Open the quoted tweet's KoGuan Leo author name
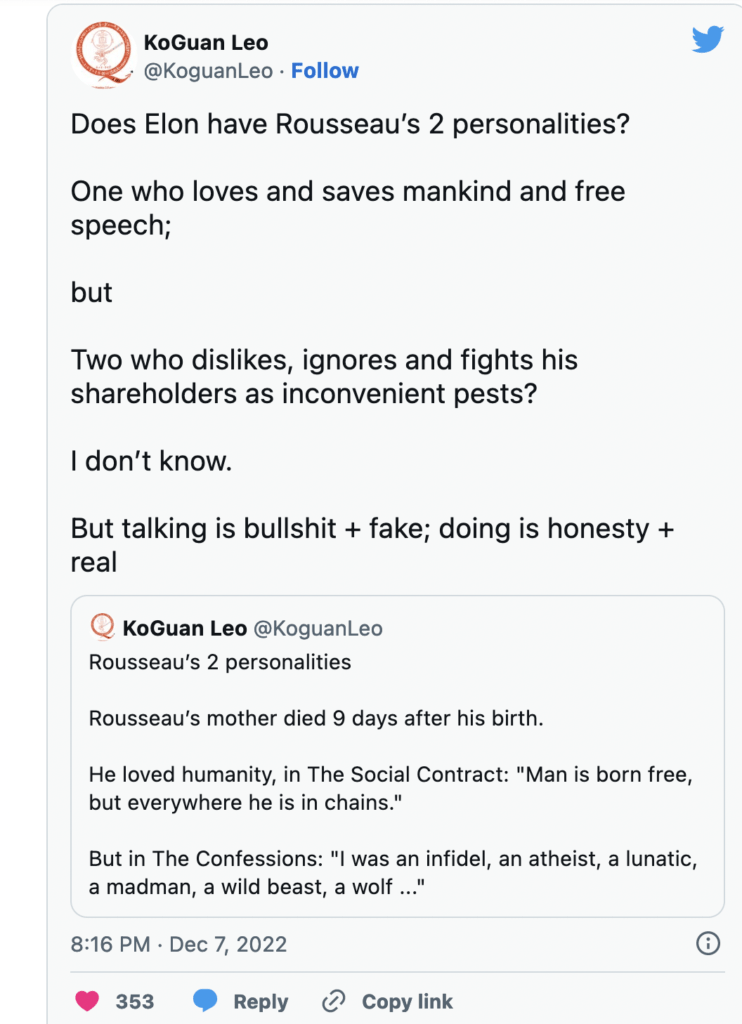The width and height of the screenshot is (742, 1024). (185, 628)
